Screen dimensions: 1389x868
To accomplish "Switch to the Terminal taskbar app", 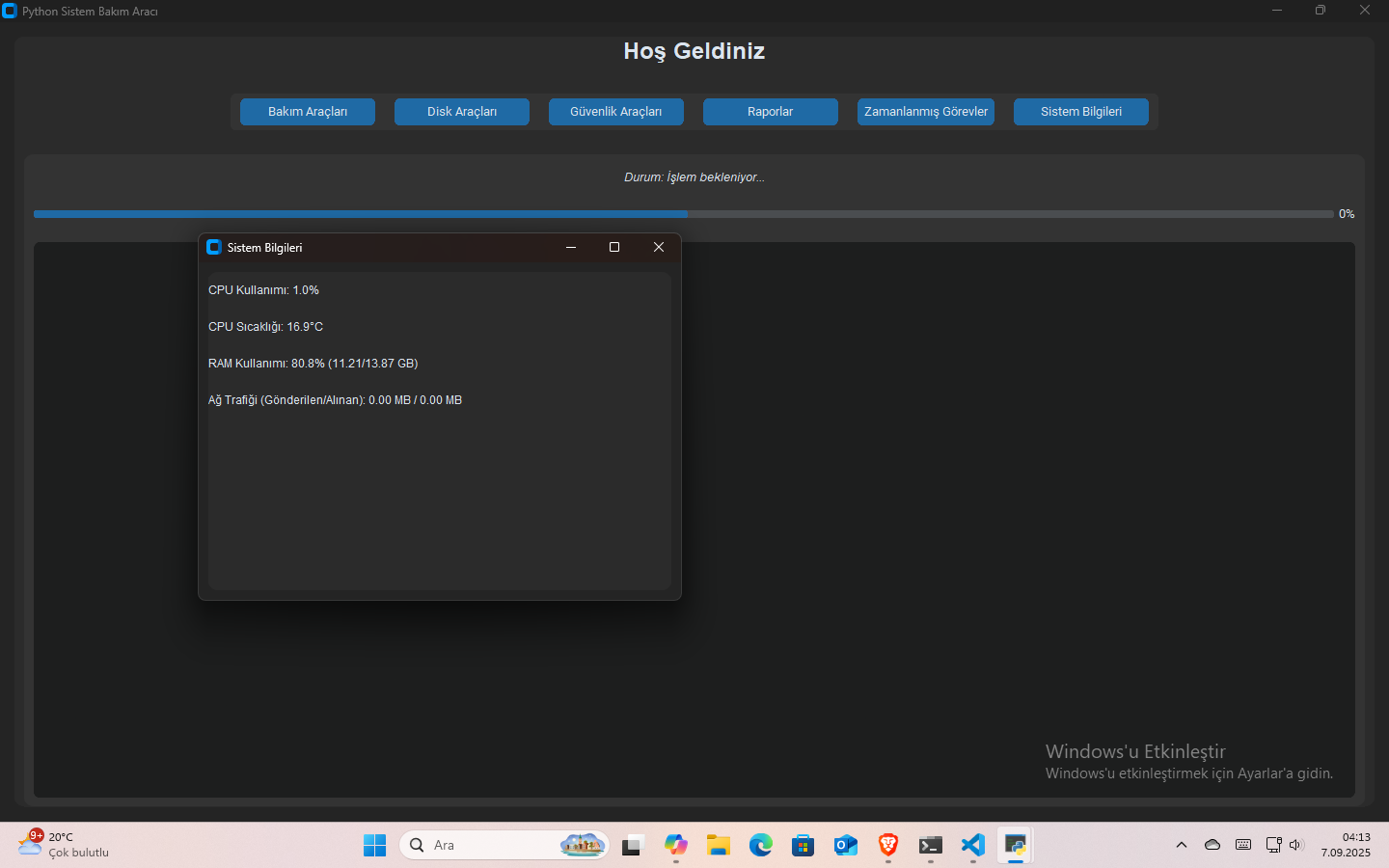I will (931, 845).
